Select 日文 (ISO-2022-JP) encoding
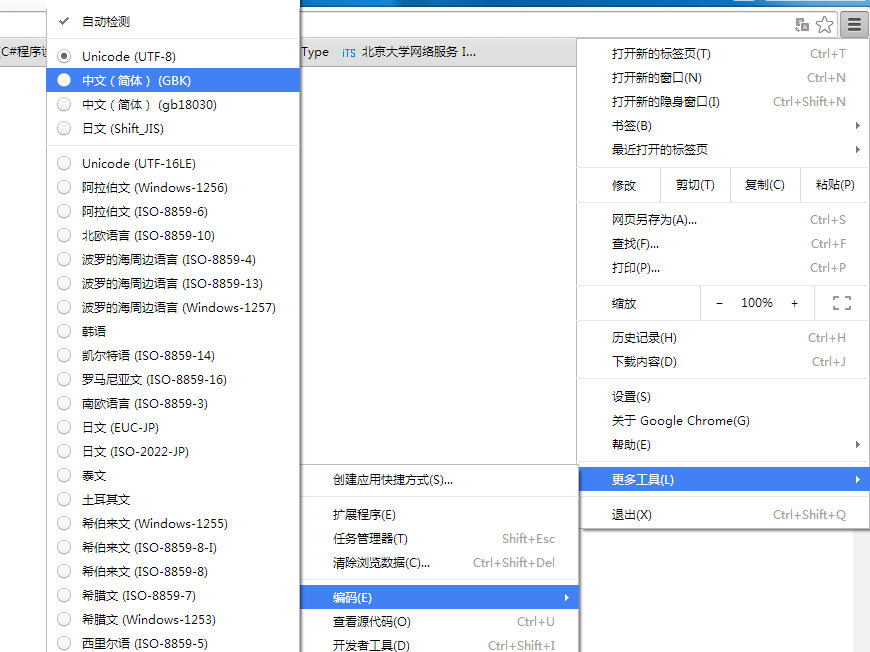870x652 pixels. pos(173,451)
